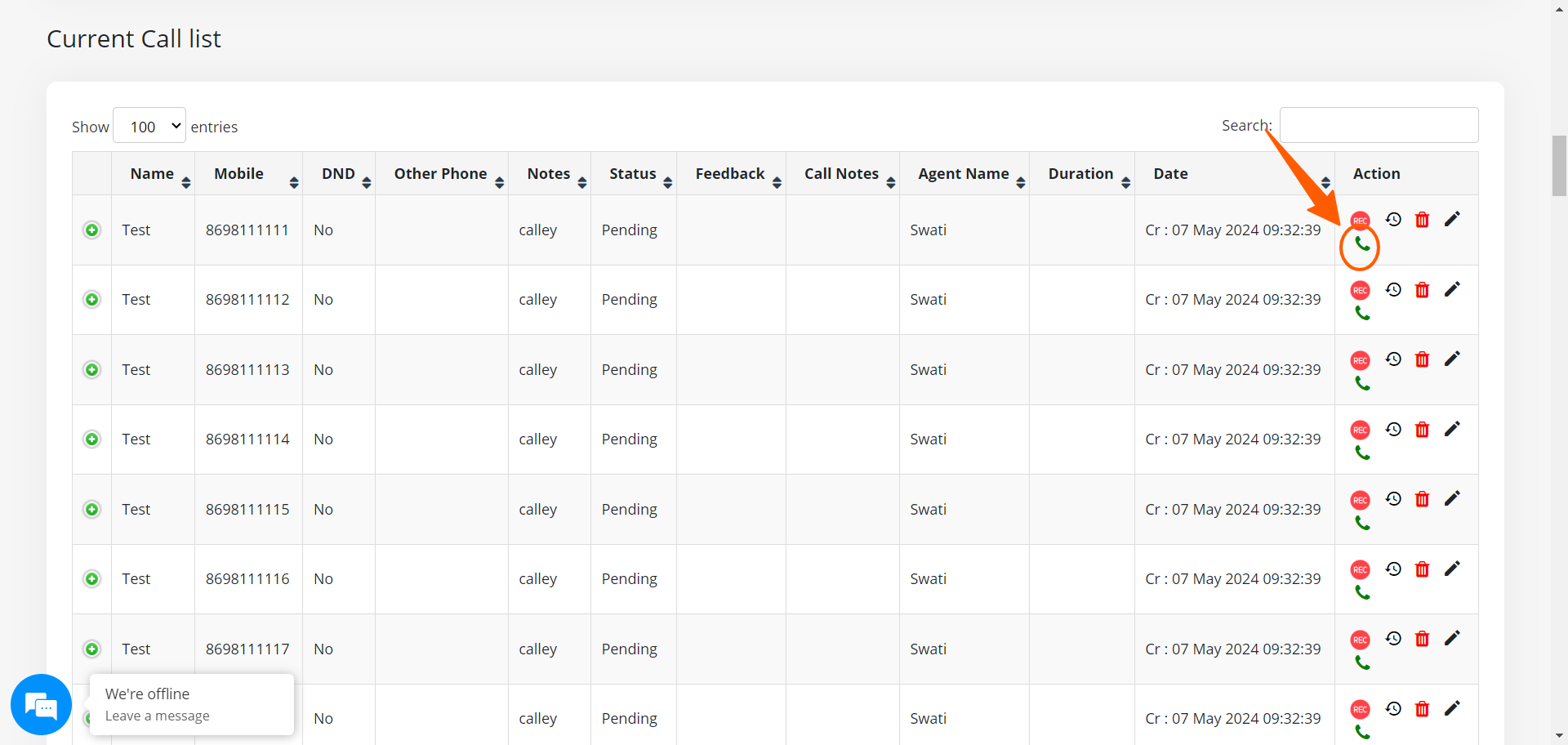The width and height of the screenshot is (1568, 745).
Task: Call 8698111115 via green phone
Action: tap(1362, 523)
